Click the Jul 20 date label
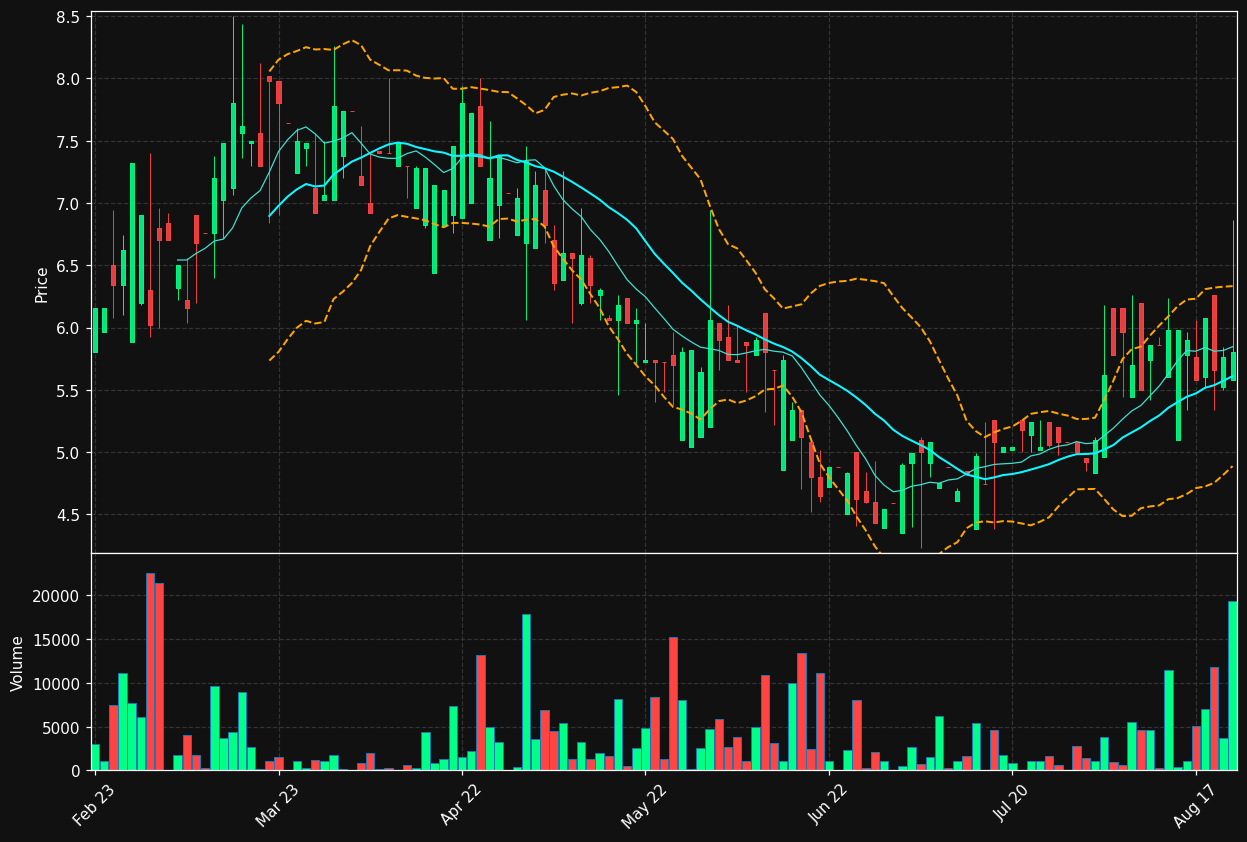This screenshot has width=1247, height=842. point(1012,806)
